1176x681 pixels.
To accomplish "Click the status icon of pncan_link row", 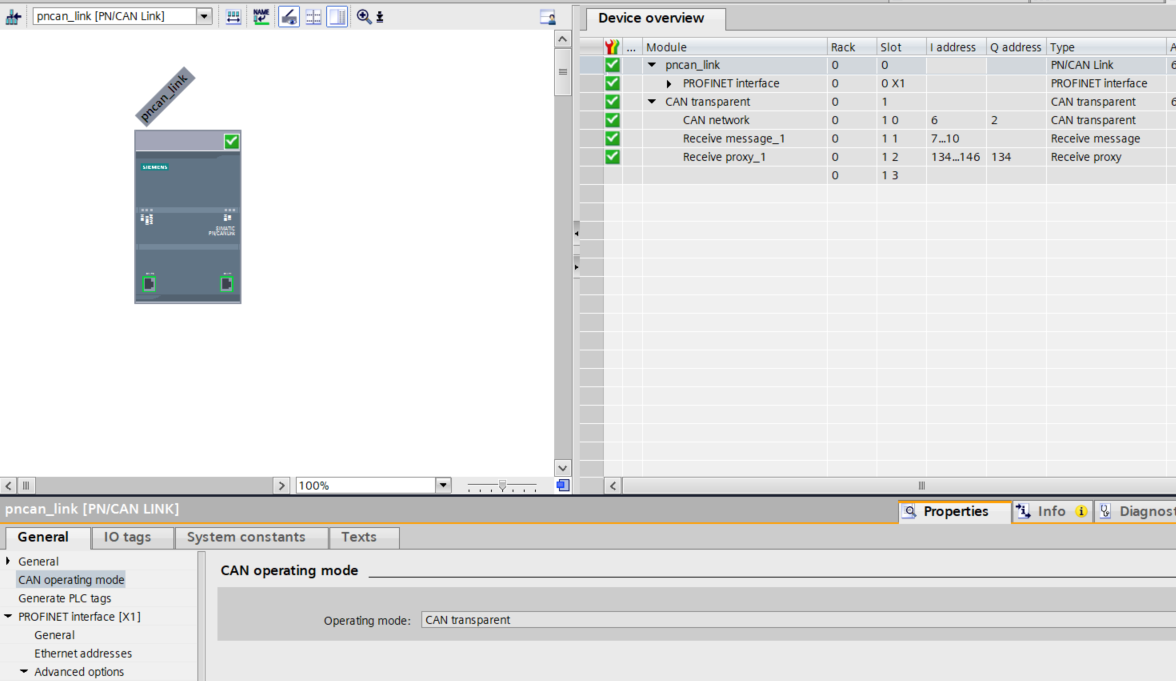I will tap(613, 65).
